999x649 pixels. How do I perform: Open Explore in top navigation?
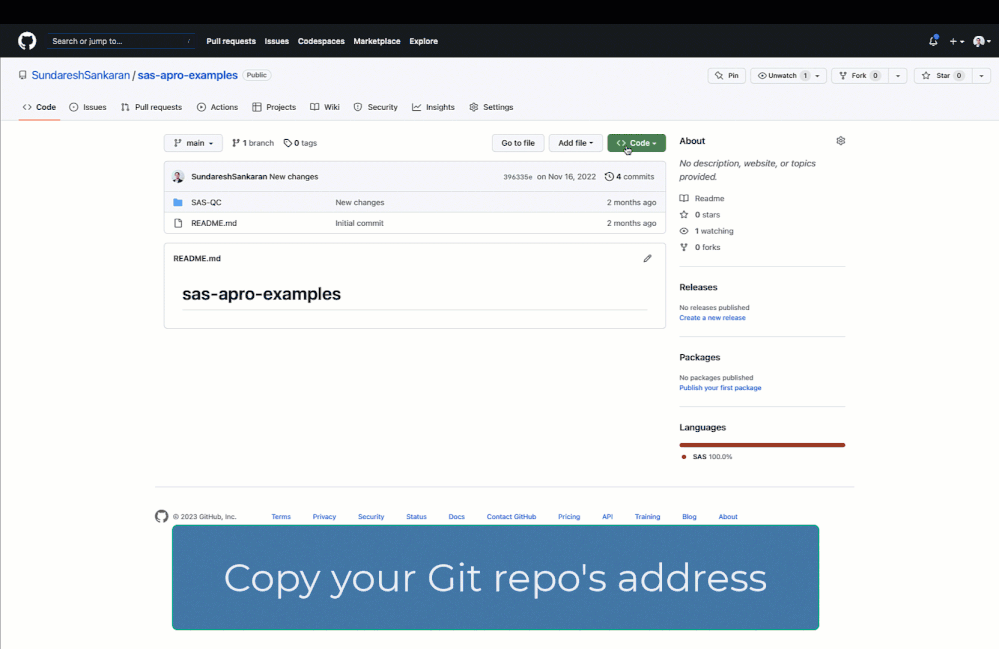click(423, 41)
